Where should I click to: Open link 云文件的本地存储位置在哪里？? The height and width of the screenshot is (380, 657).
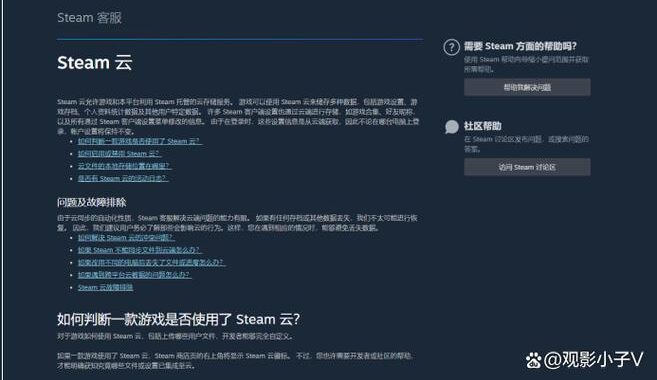pos(124,166)
